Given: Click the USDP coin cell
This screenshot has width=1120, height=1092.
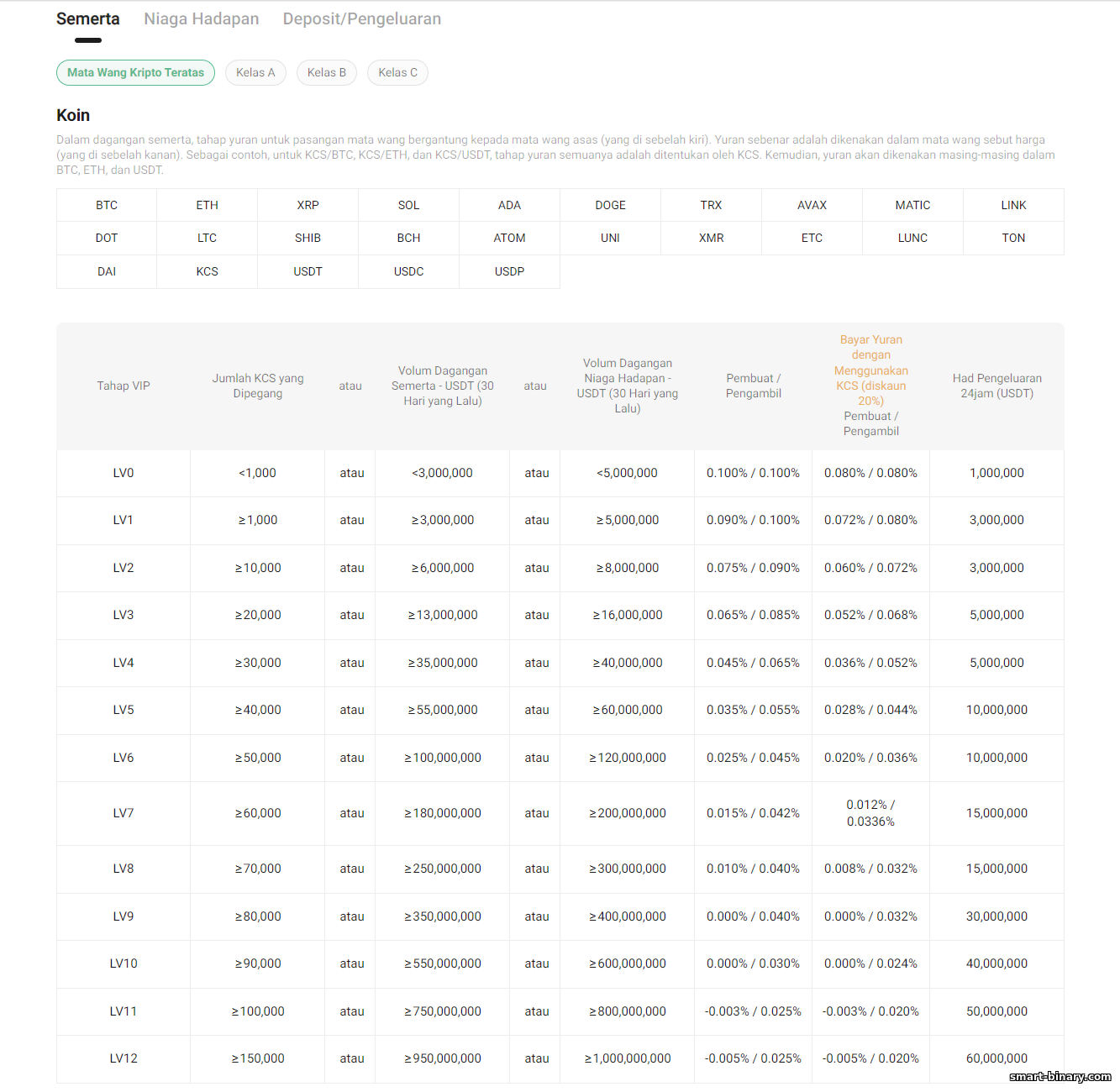Looking at the screenshot, I should pyautogui.click(x=510, y=272).
